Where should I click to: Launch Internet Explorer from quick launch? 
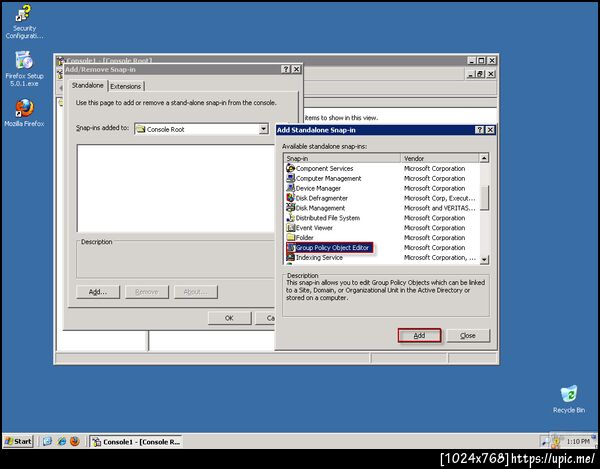coord(61,441)
